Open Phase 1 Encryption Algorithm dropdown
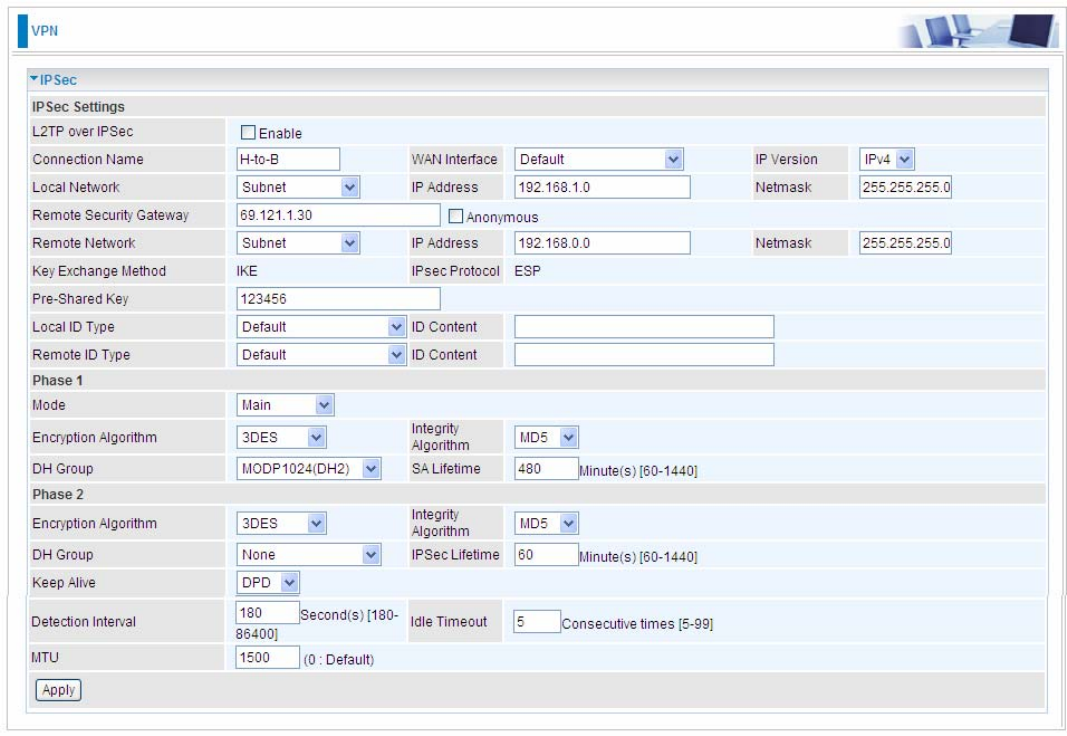The width and height of the screenshot is (1067, 736). point(281,437)
